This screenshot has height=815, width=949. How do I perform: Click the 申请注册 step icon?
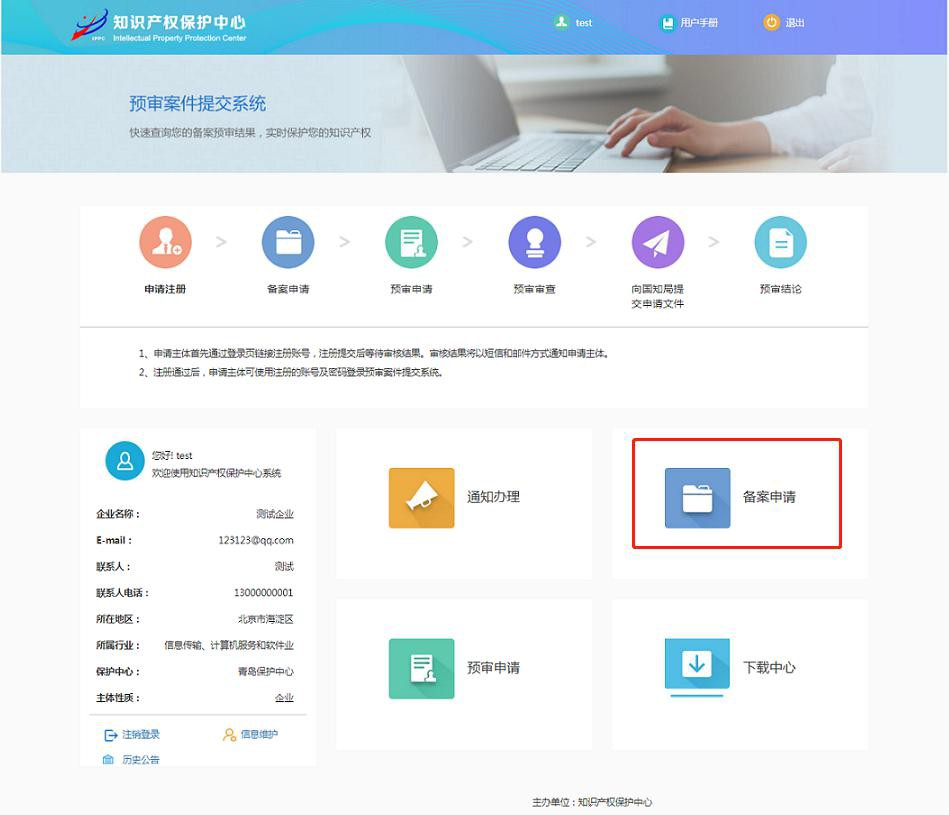coord(165,241)
